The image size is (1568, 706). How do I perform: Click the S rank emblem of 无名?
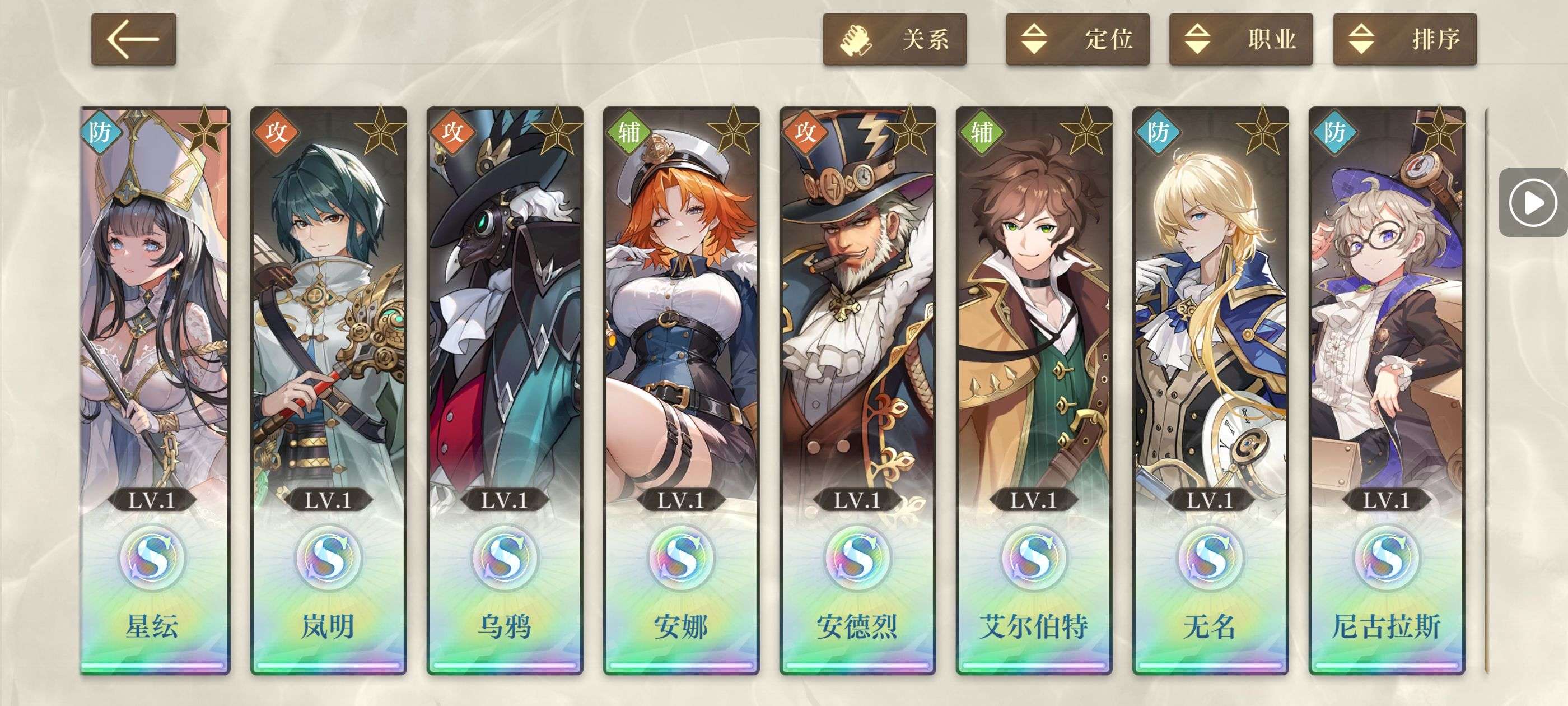[x=1210, y=558]
